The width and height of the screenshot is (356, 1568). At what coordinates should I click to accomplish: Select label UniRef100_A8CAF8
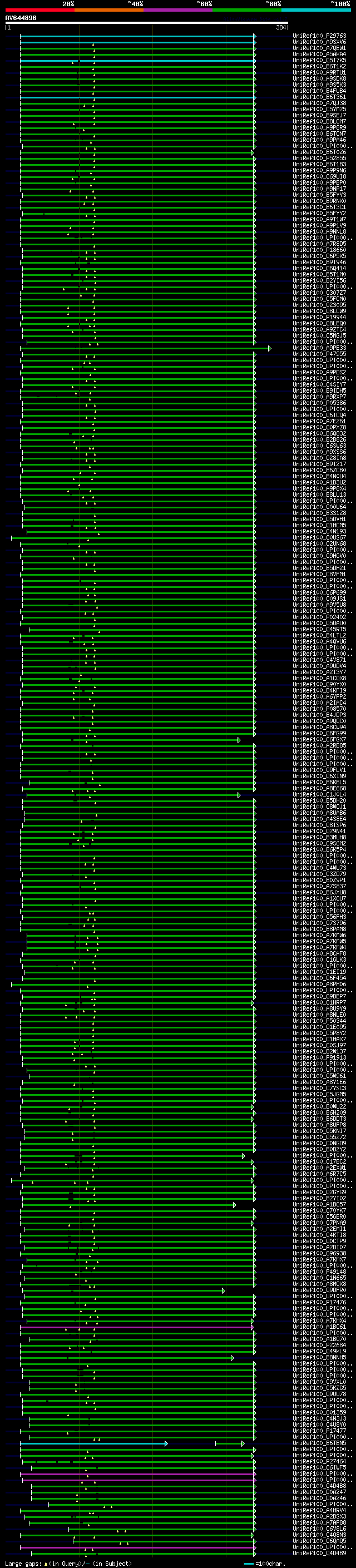coord(319,954)
